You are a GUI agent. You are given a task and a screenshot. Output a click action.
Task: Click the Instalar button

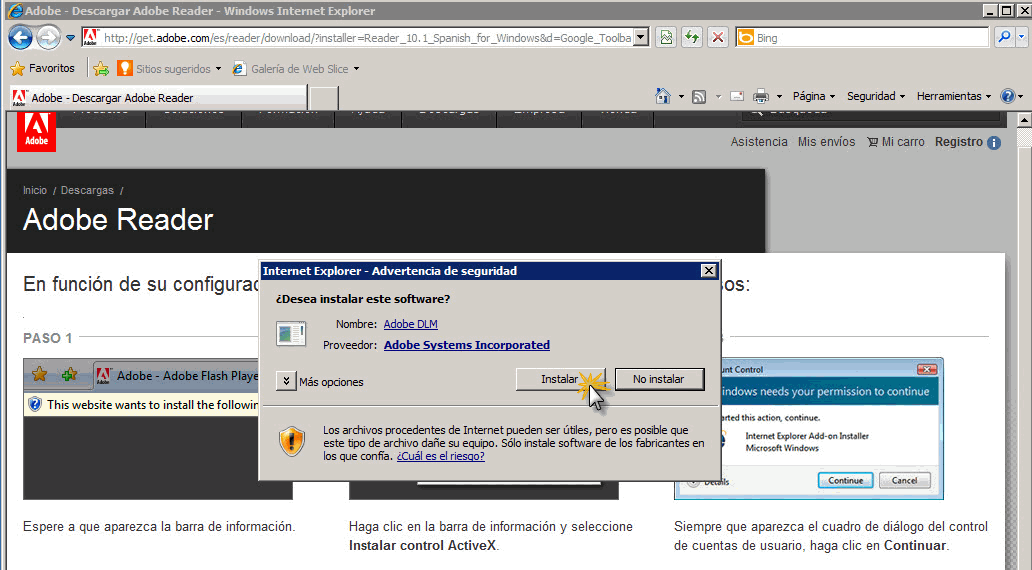[559, 379]
